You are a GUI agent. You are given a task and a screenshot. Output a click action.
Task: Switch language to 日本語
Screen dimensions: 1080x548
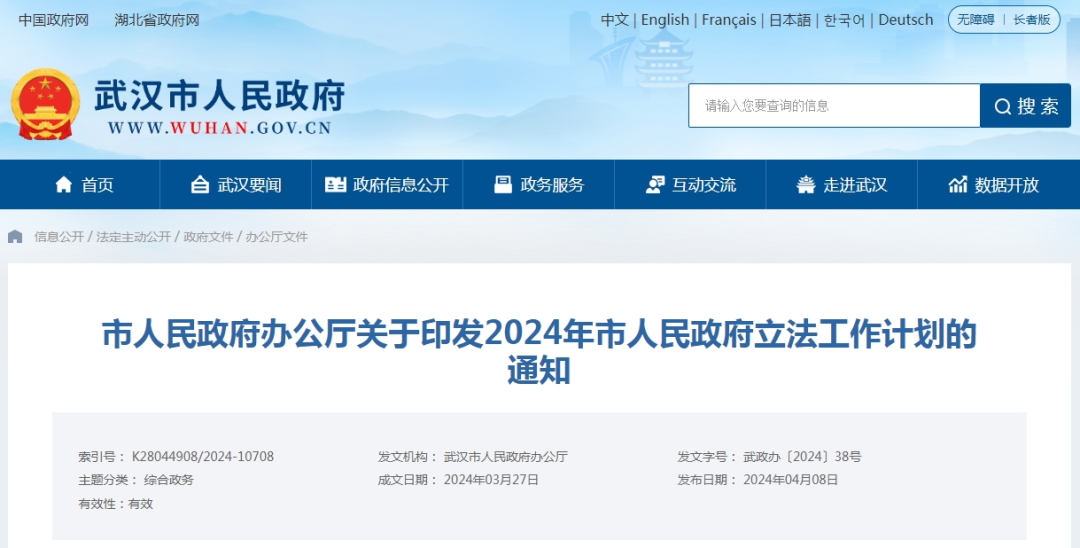pyautogui.click(x=790, y=20)
